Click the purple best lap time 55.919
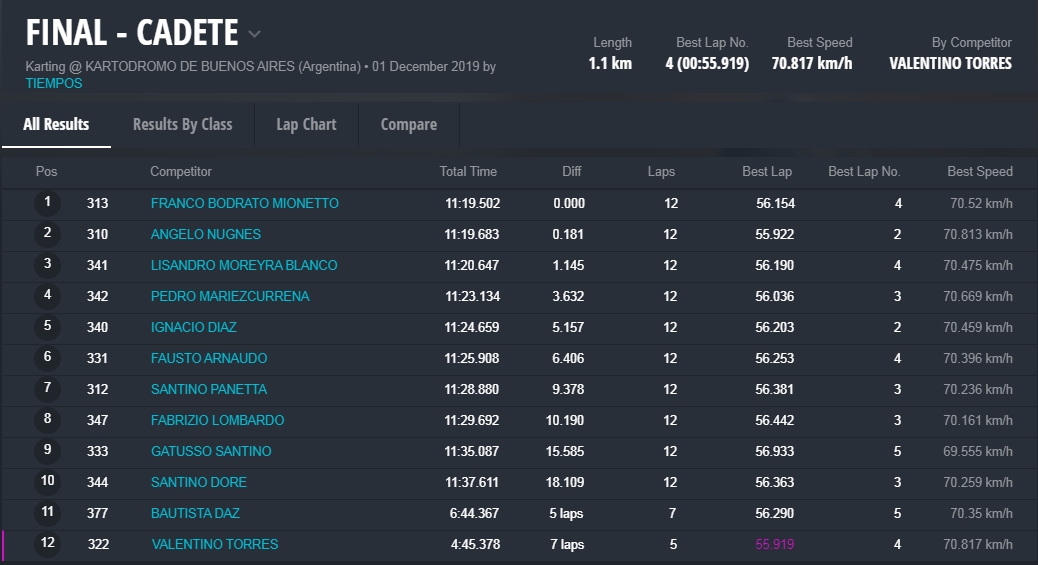This screenshot has height=565, width=1038. tap(773, 545)
